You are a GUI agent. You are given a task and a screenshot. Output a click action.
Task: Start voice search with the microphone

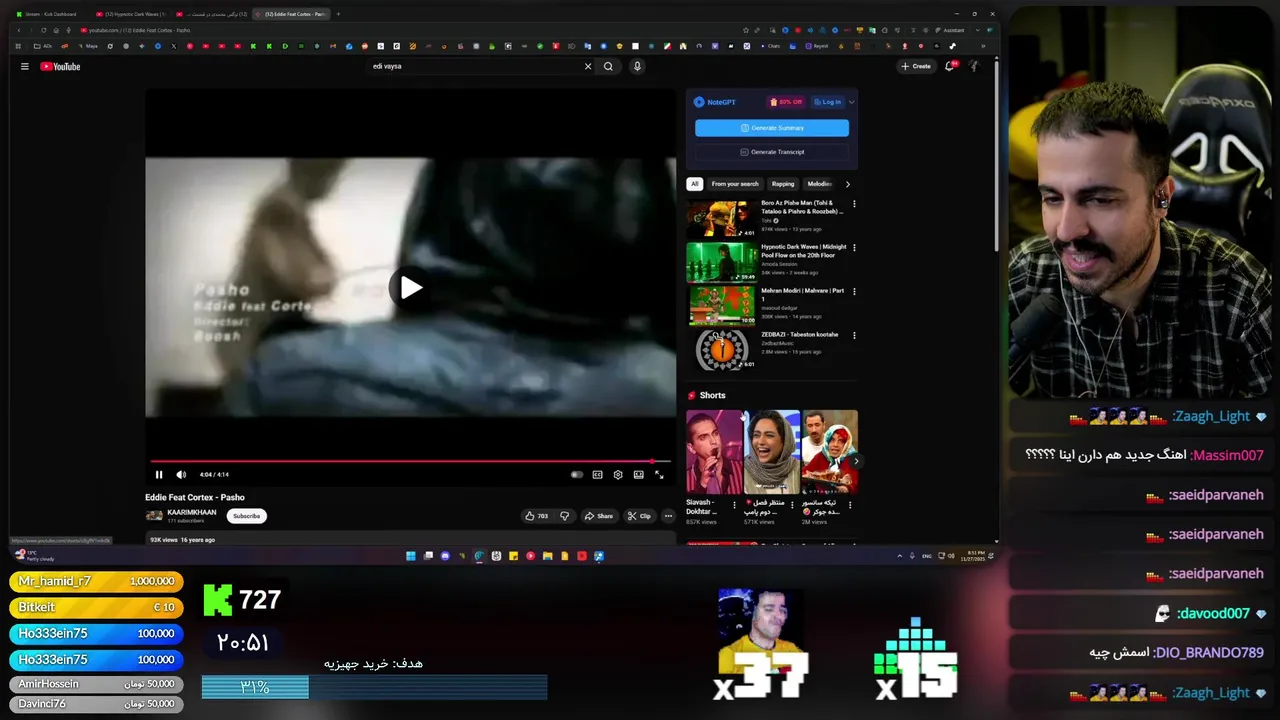tap(637, 66)
